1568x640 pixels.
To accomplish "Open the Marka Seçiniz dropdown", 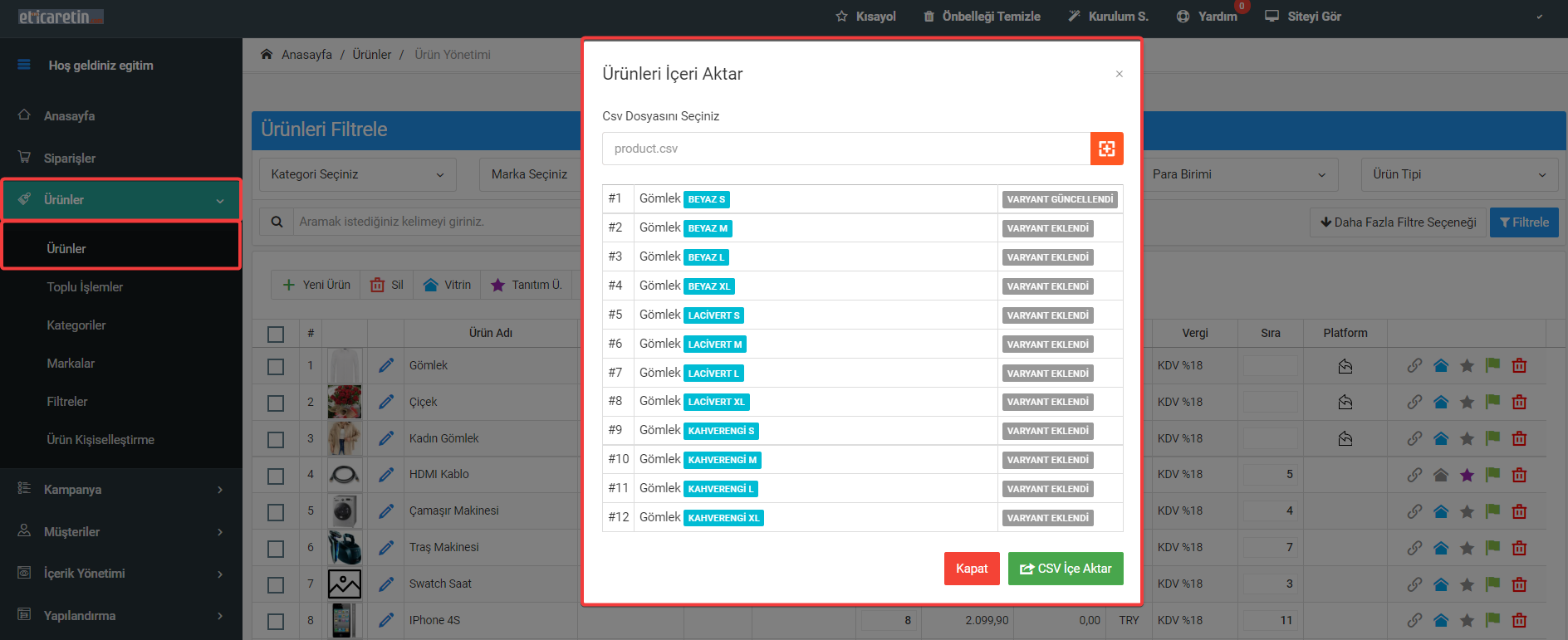I will pyautogui.click(x=530, y=174).
